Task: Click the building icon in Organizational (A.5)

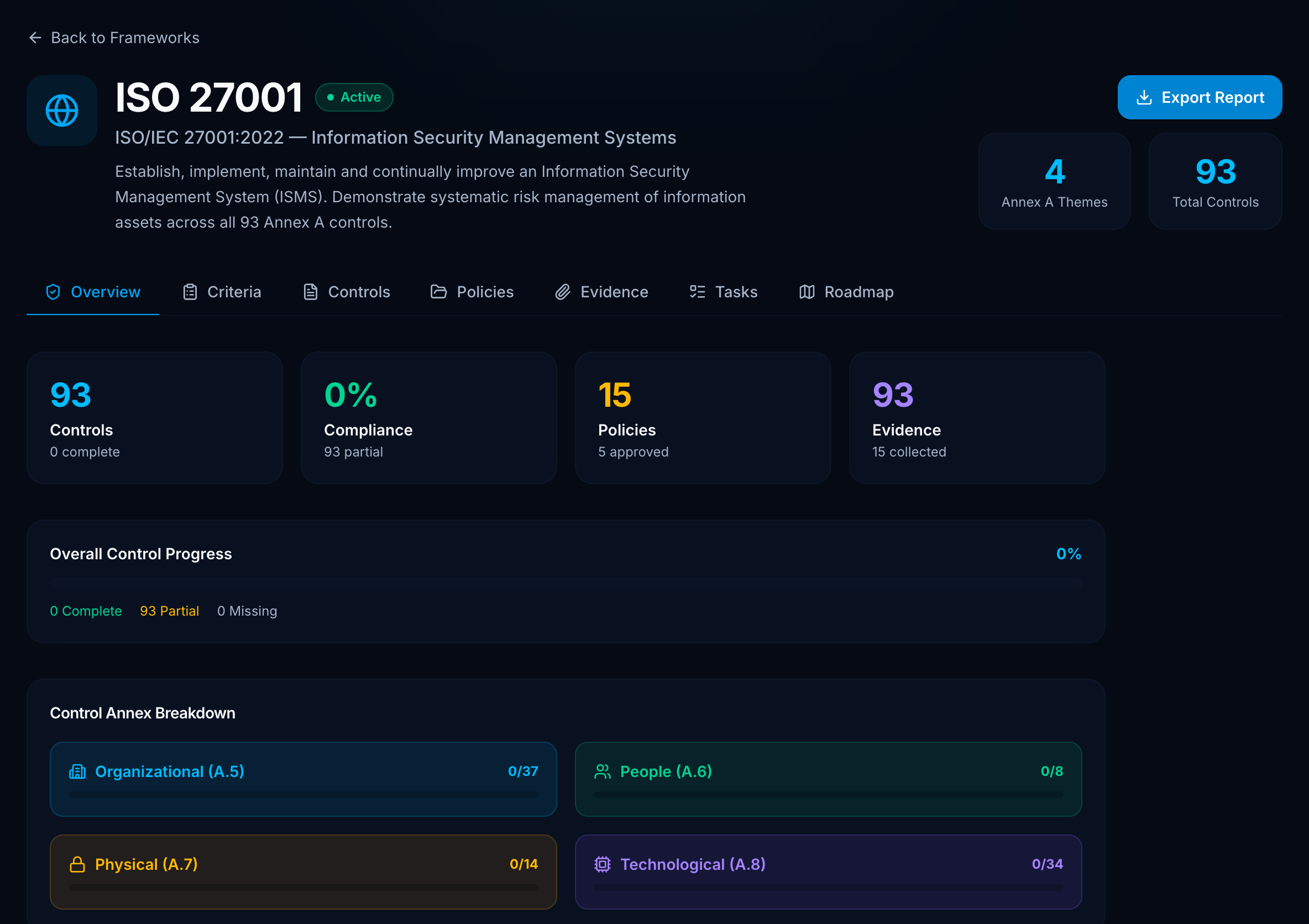Action: coord(77,771)
